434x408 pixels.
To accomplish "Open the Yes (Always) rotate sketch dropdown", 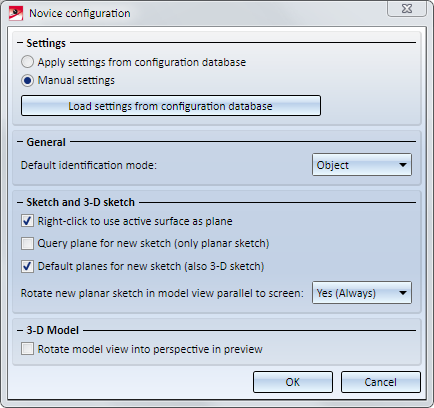I will click(362, 293).
